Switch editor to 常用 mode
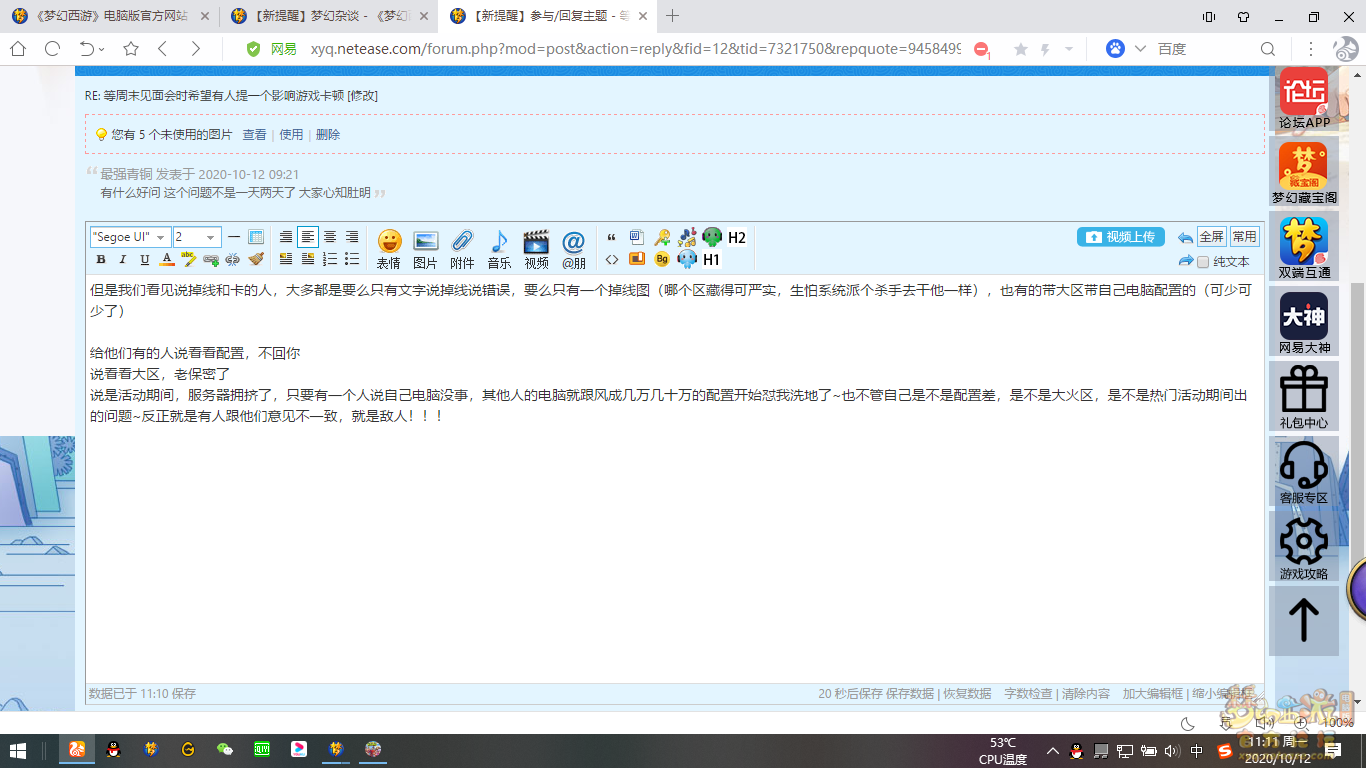The image size is (1366, 768). click(x=1244, y=237)
